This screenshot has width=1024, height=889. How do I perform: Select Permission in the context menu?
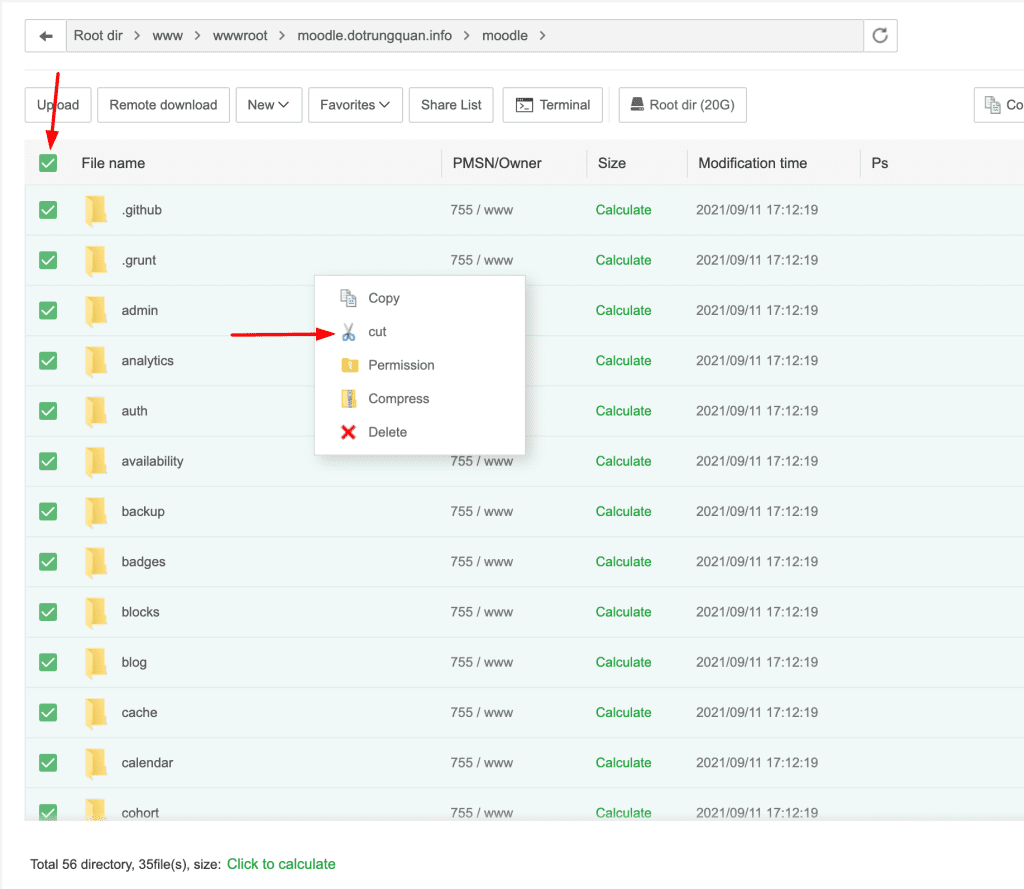(x=401, y=365)
